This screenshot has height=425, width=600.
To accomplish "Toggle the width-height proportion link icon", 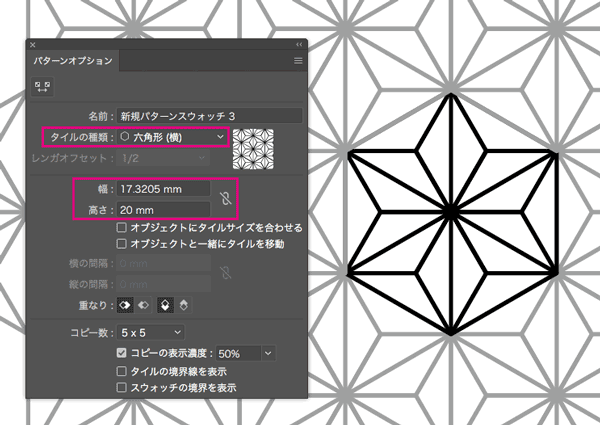I will tap(226, 199).
